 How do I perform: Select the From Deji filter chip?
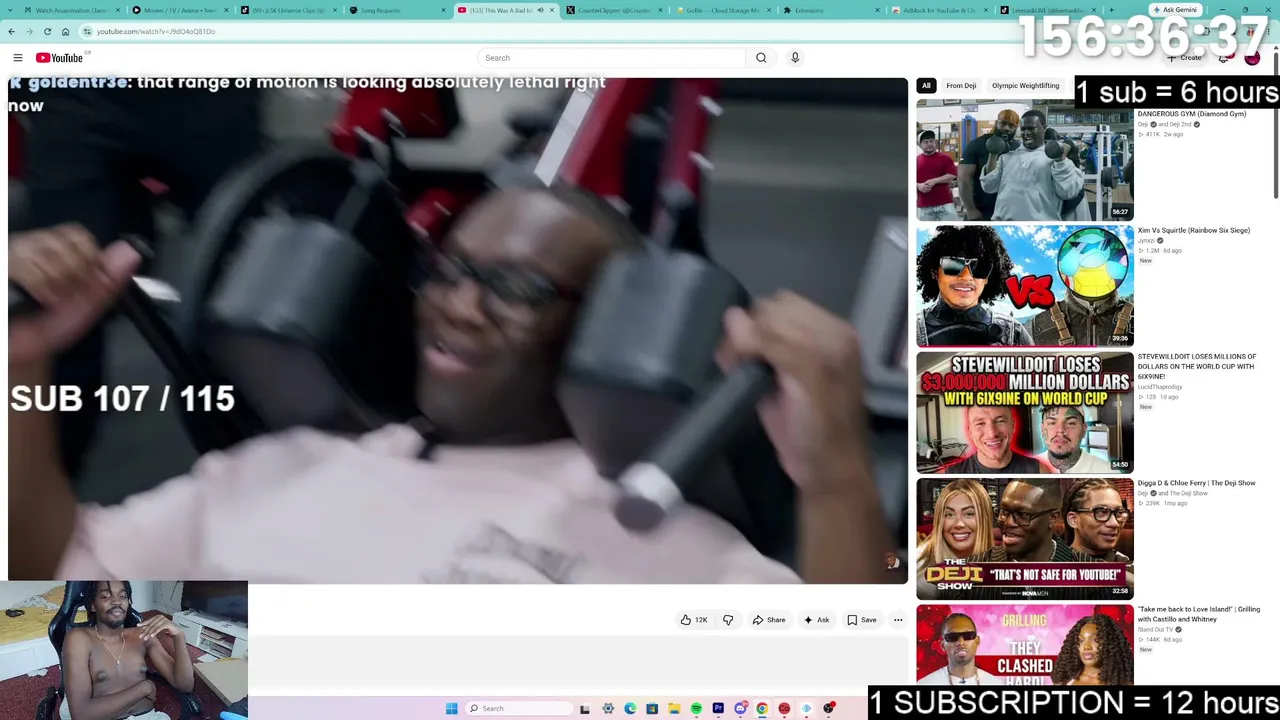point(961,86)
